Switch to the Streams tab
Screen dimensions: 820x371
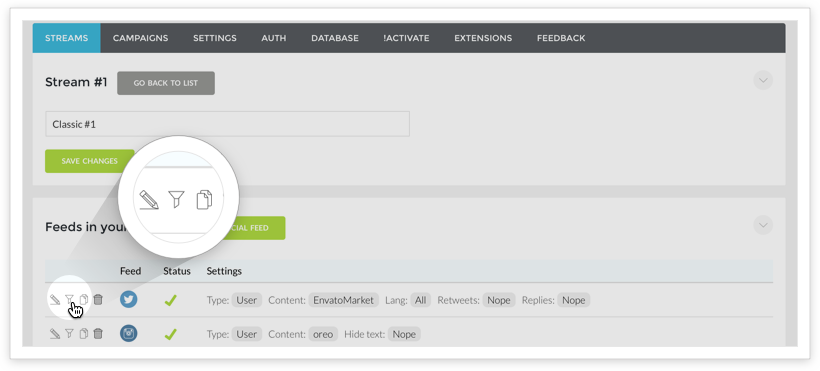tap(66, 38)
